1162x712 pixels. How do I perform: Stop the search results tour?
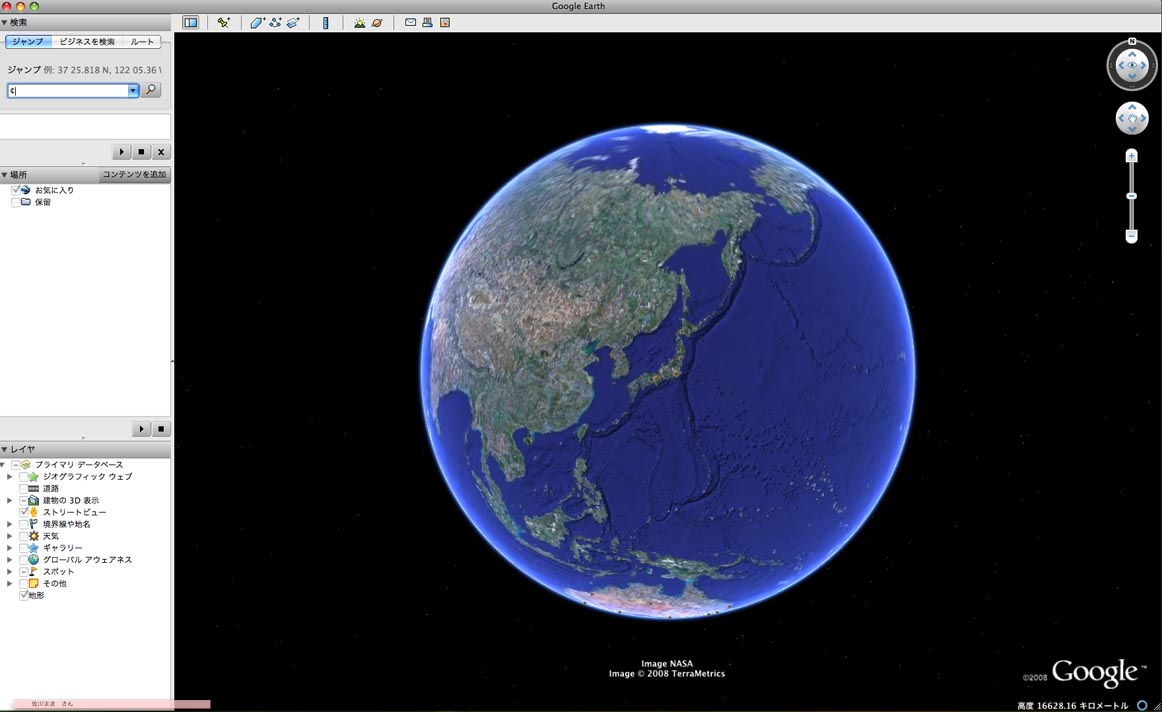[141, 152]
